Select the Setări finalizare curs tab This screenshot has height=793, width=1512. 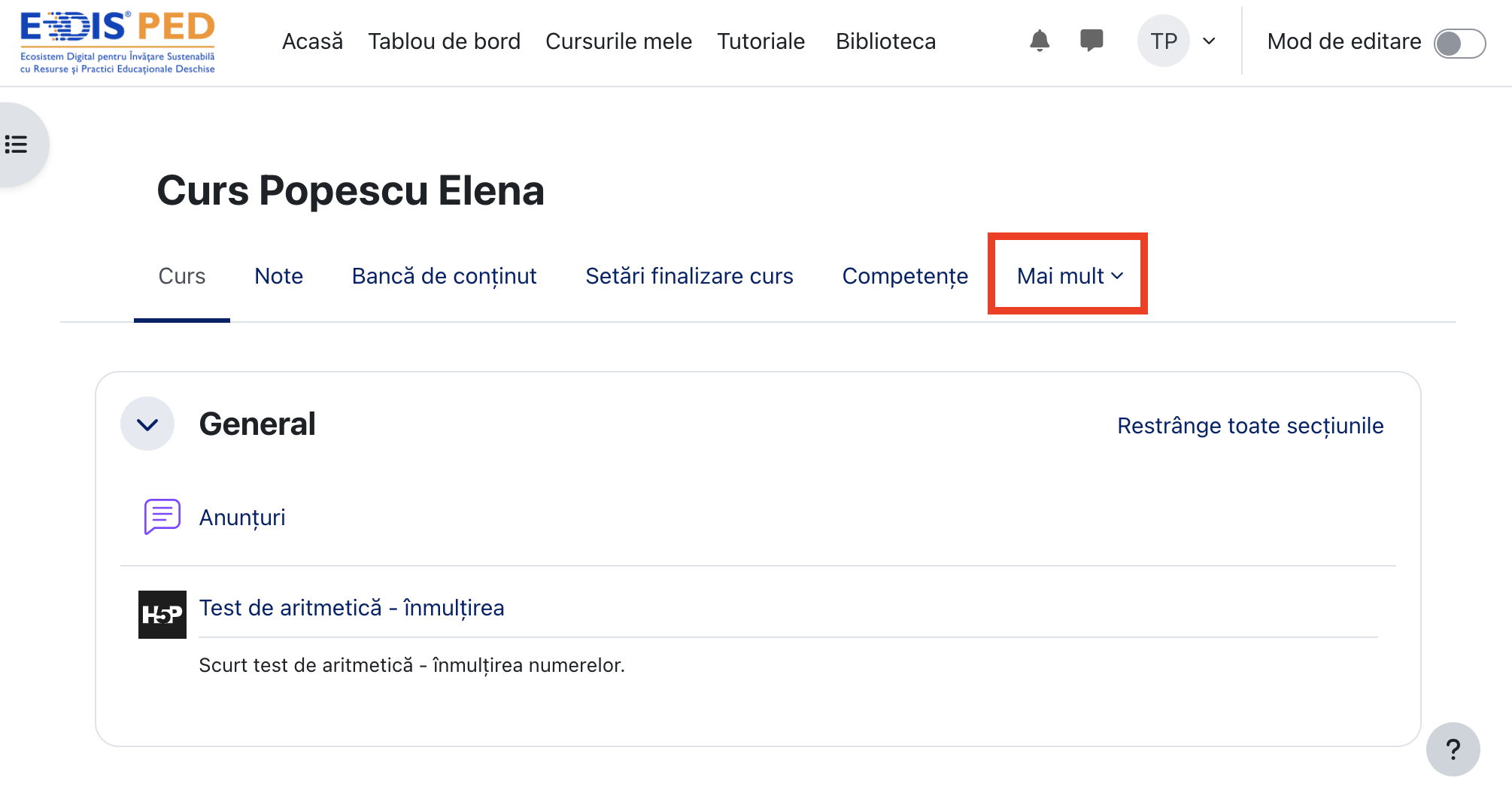point(689,276)
